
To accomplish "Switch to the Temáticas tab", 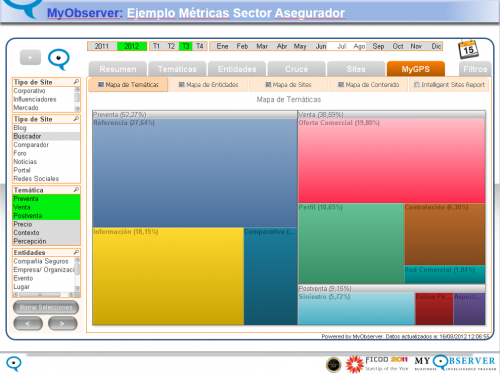I will click(177, 69).
